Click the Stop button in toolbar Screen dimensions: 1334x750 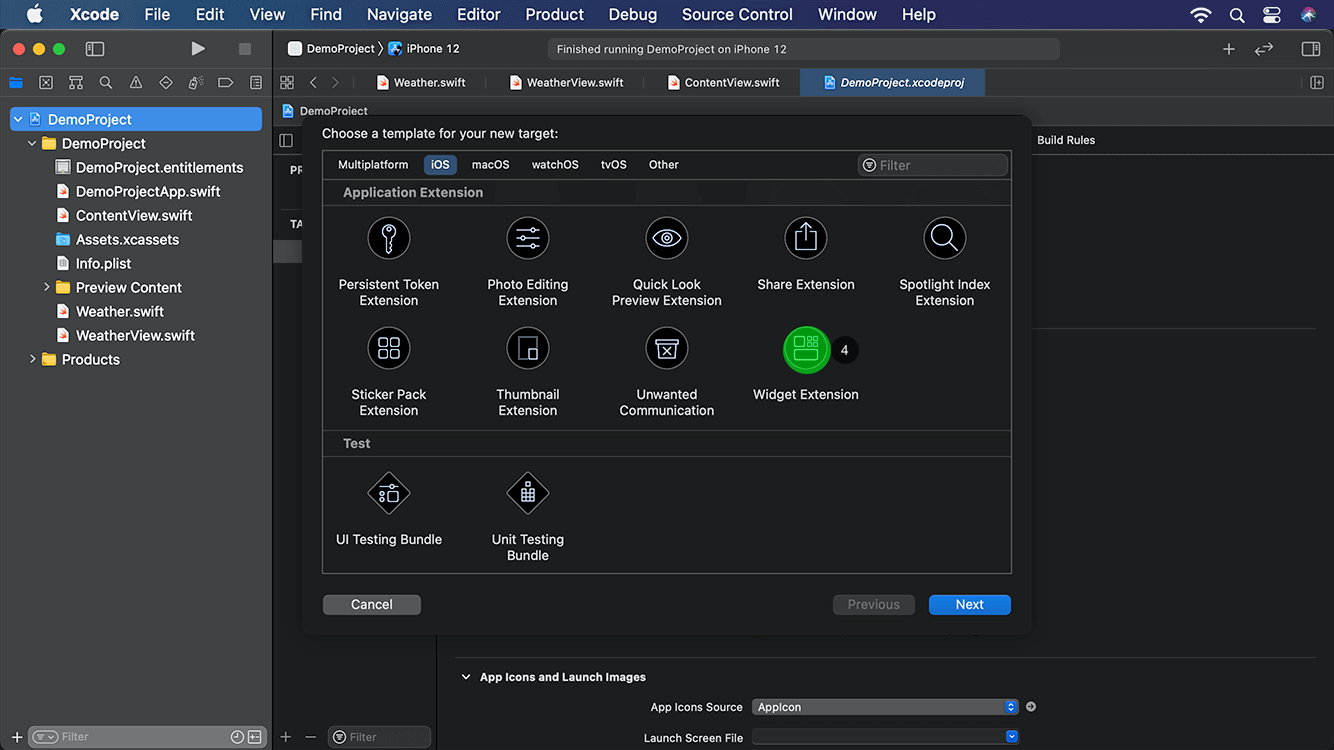point(245,49)
